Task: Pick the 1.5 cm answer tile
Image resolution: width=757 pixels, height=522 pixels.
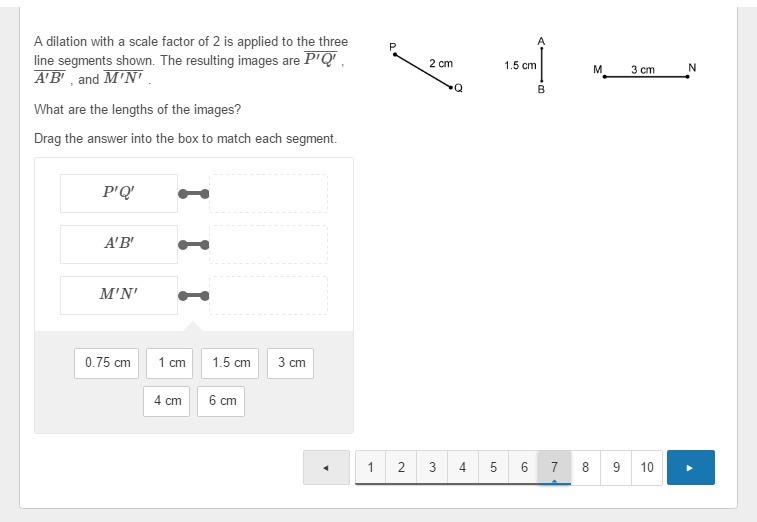Action: pyautogui.click(x=231, y=363)
